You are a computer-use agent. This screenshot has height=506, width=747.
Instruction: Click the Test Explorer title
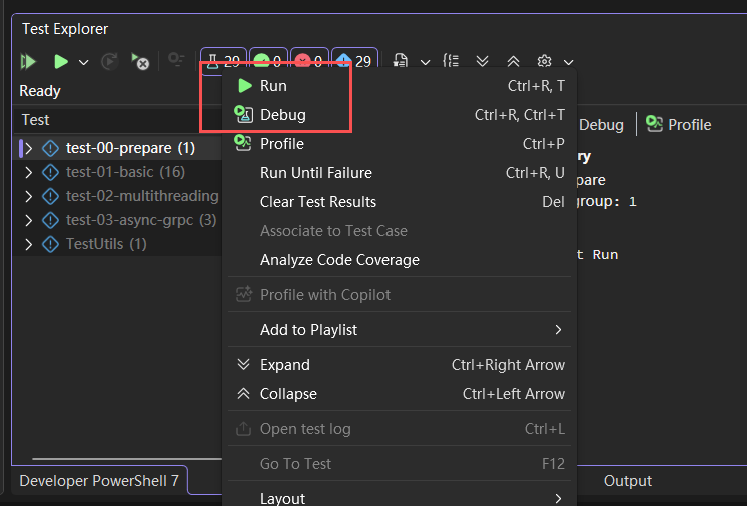tap(65, 29)
